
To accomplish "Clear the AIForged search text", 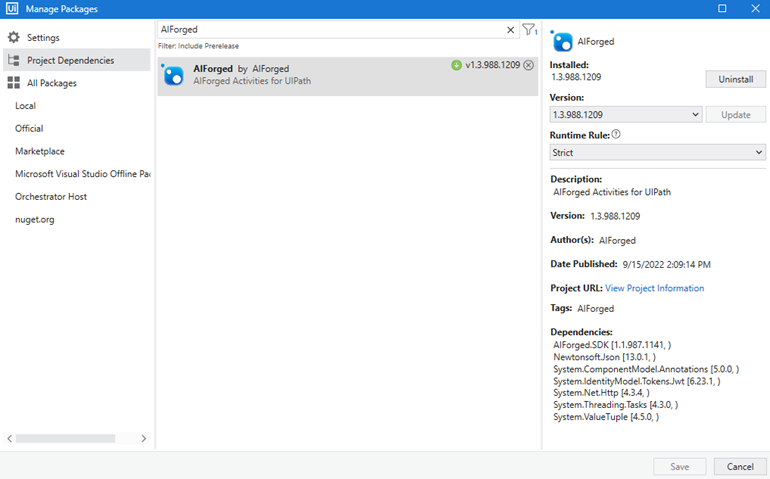I will (x=510, y=30).
